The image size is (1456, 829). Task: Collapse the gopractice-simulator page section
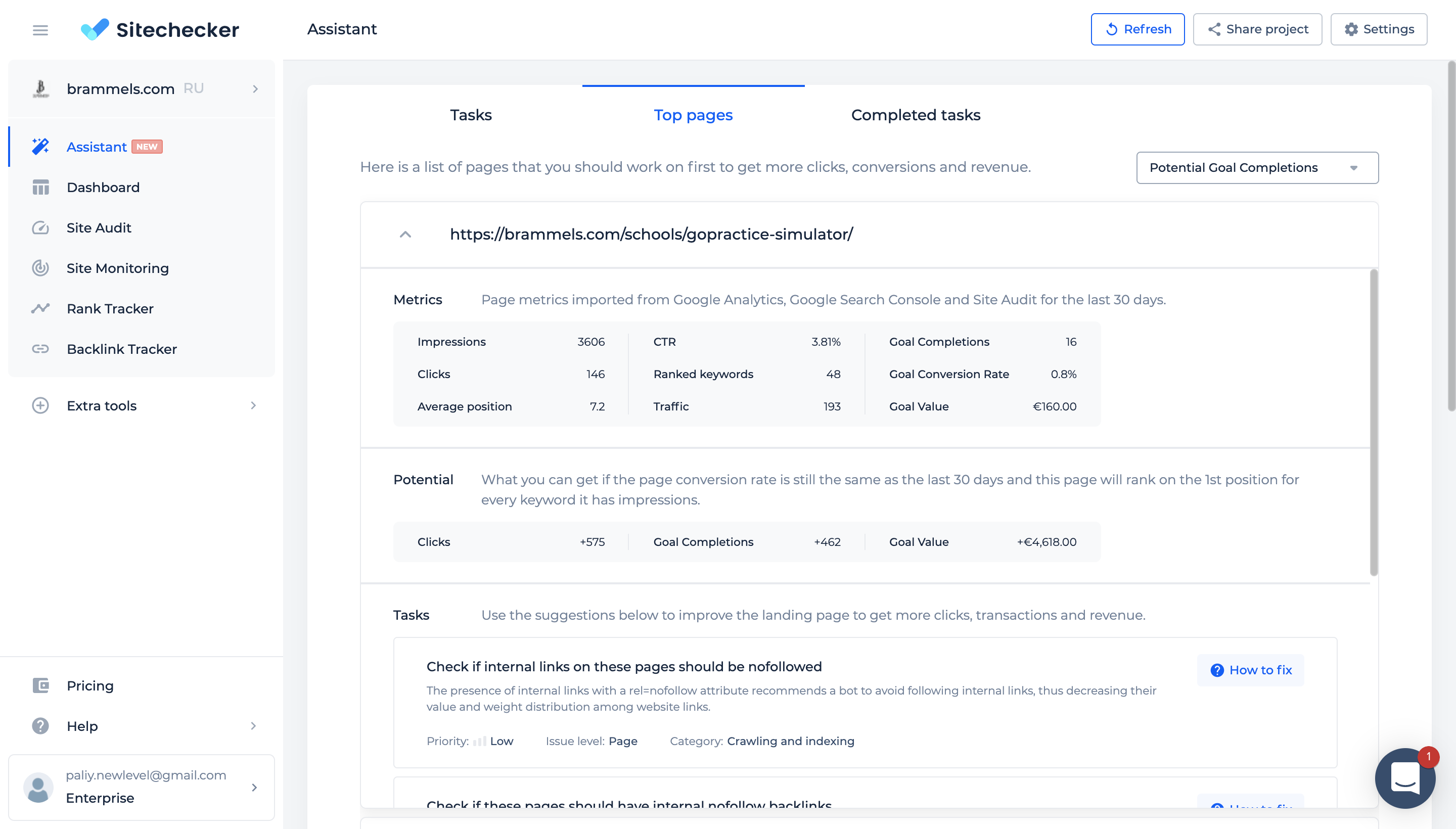pos(405,235)
